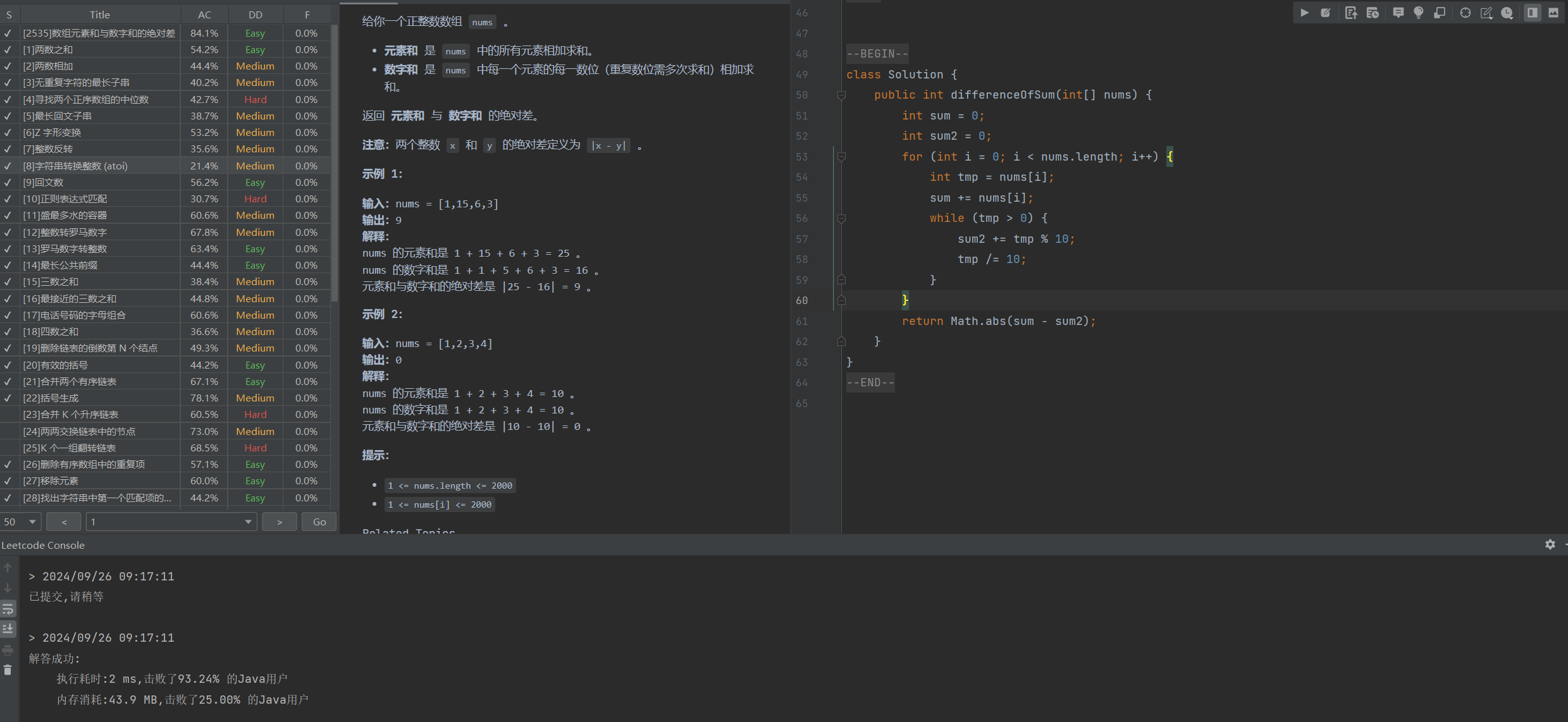Select the Leetcode Console panel title

click(x=43, y=545)
